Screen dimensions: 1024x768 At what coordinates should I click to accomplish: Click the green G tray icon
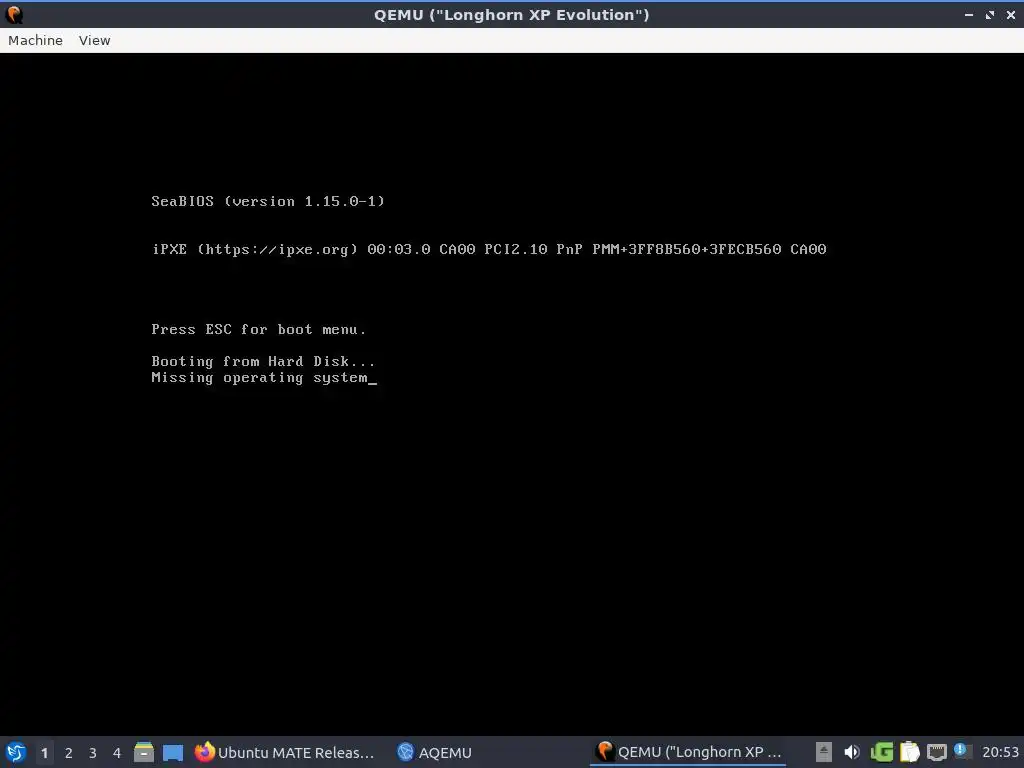pyautogui.click(x=882, y=752)
